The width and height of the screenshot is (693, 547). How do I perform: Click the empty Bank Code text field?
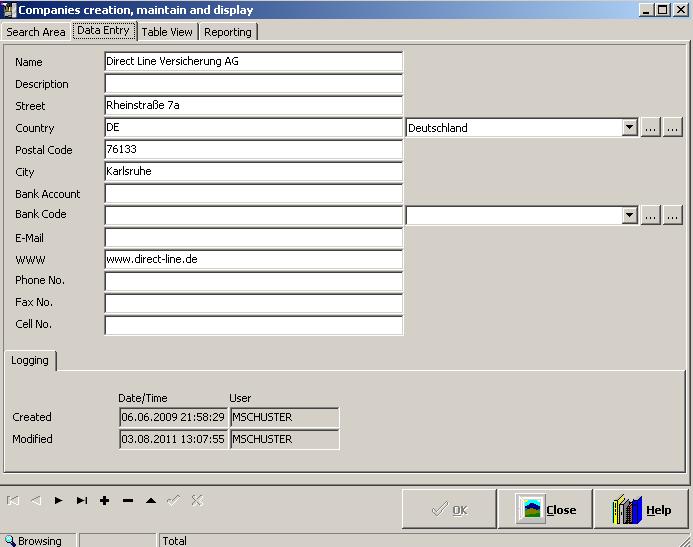coord(254,216)
